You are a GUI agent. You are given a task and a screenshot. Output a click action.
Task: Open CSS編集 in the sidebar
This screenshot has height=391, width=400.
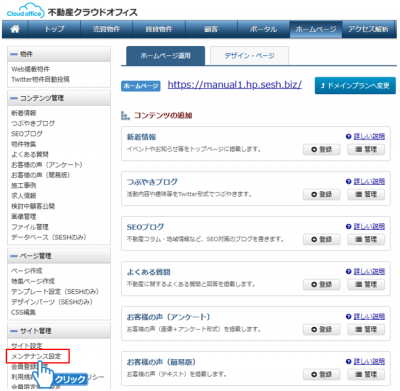[x=23, y=312]
